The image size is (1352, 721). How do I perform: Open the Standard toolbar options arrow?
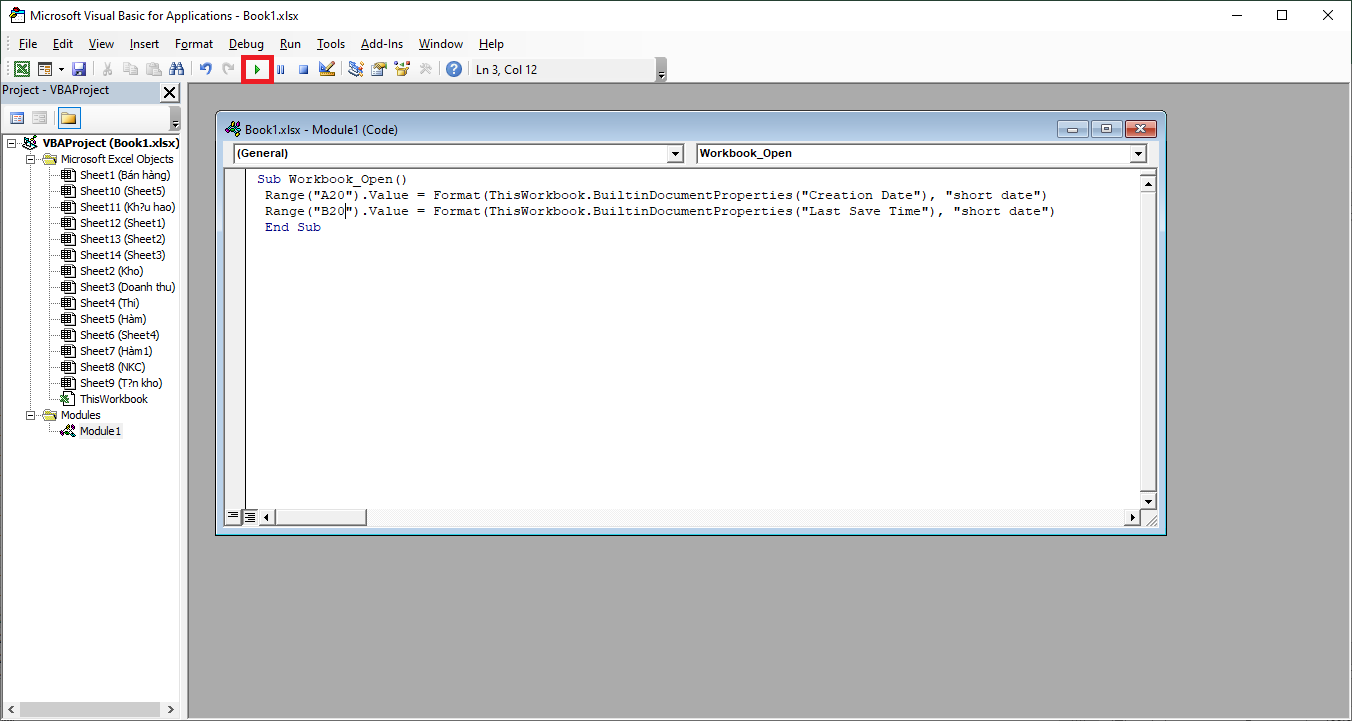(661, 70)
